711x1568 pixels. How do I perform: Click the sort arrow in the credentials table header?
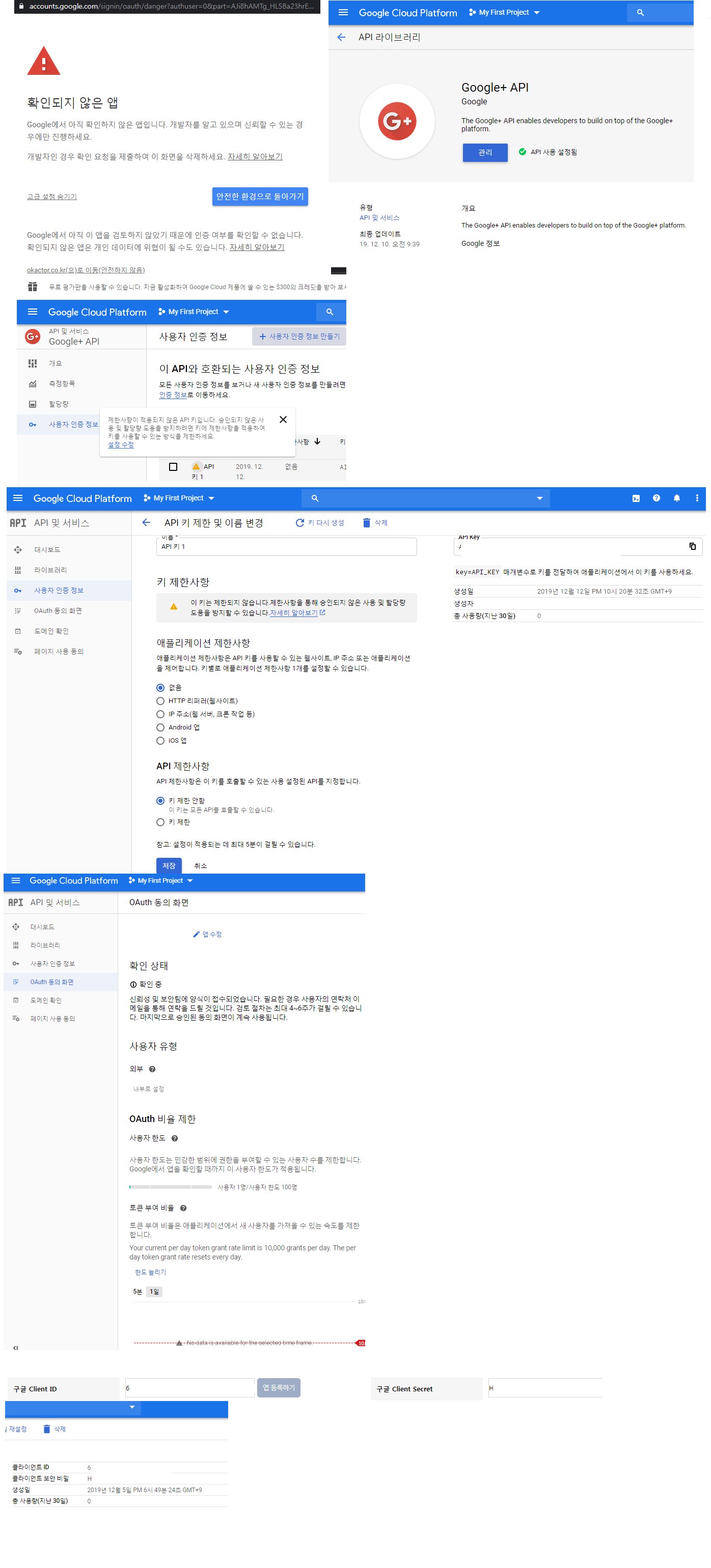coord(317,441)
